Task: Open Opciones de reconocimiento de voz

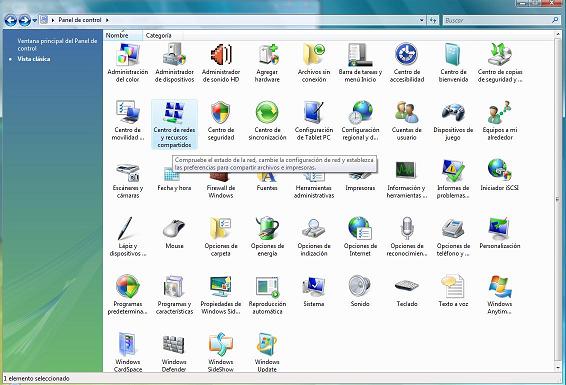Action: click(406, 237)
